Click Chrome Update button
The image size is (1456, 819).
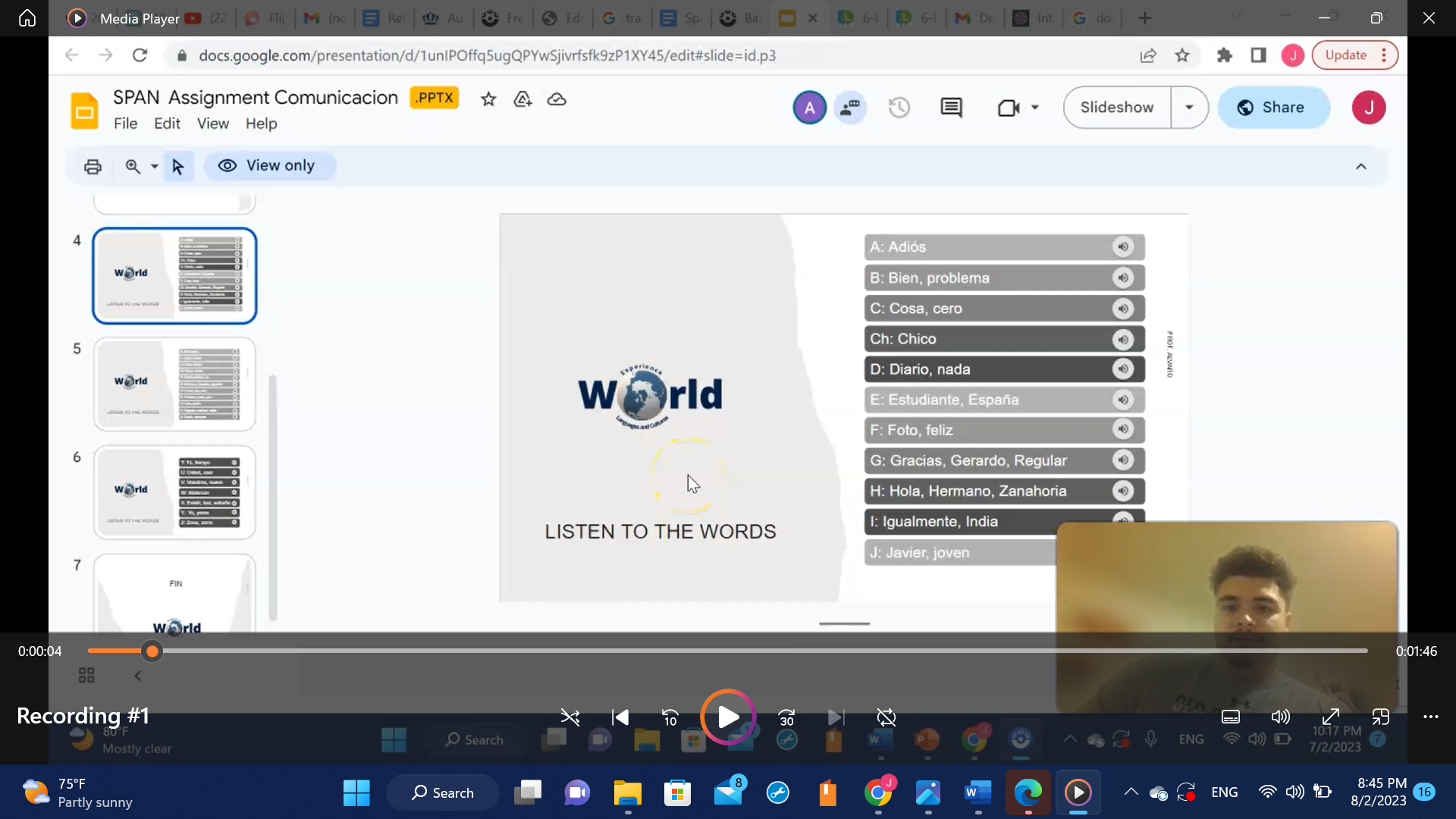(x=1355, y=55)
